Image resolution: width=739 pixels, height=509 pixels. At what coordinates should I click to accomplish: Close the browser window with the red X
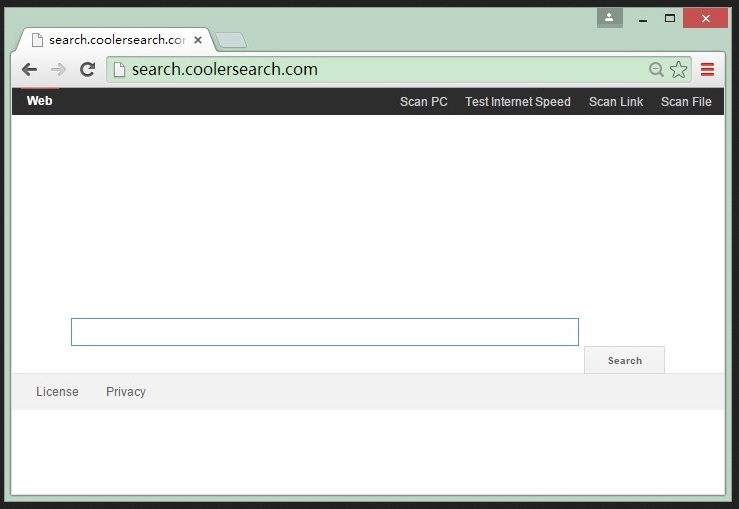pos(706,18)
